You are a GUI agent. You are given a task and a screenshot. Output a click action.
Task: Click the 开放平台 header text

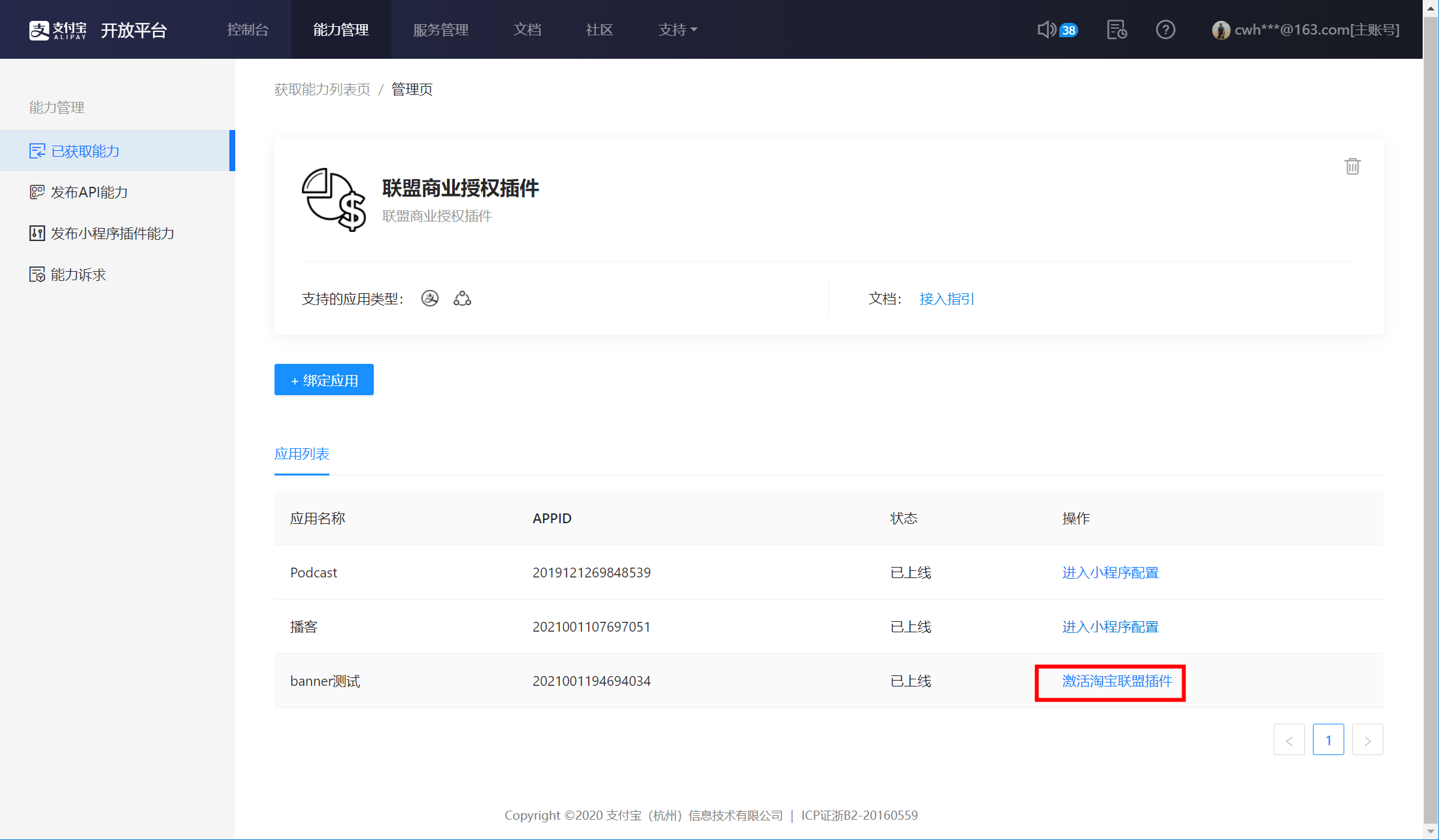click(x=134, y=30)
